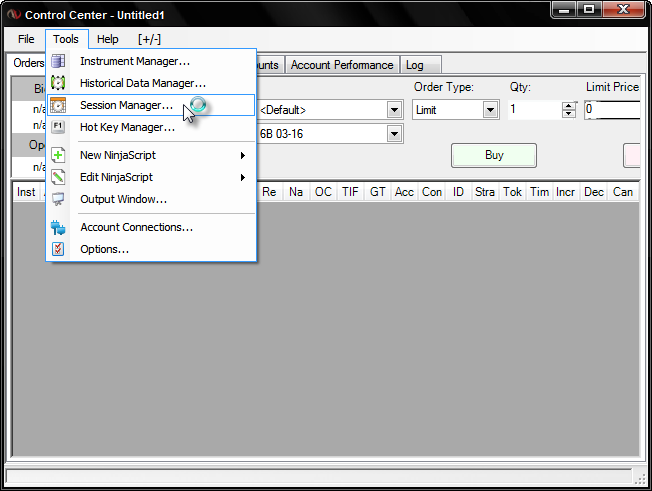Expand the New NinjaScript submenu arrow

pyautogui.click(x=242, y=155)
